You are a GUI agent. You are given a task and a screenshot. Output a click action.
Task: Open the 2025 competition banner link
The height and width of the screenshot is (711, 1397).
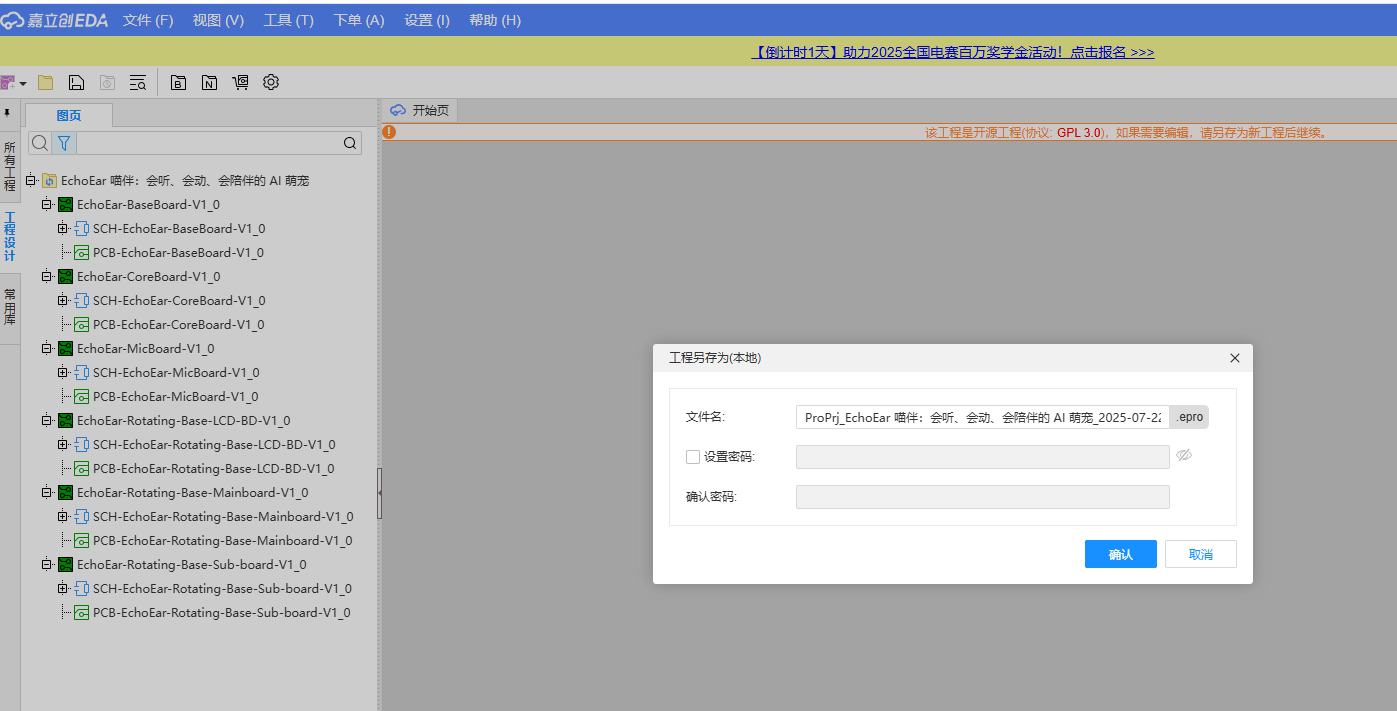(952, 52)
